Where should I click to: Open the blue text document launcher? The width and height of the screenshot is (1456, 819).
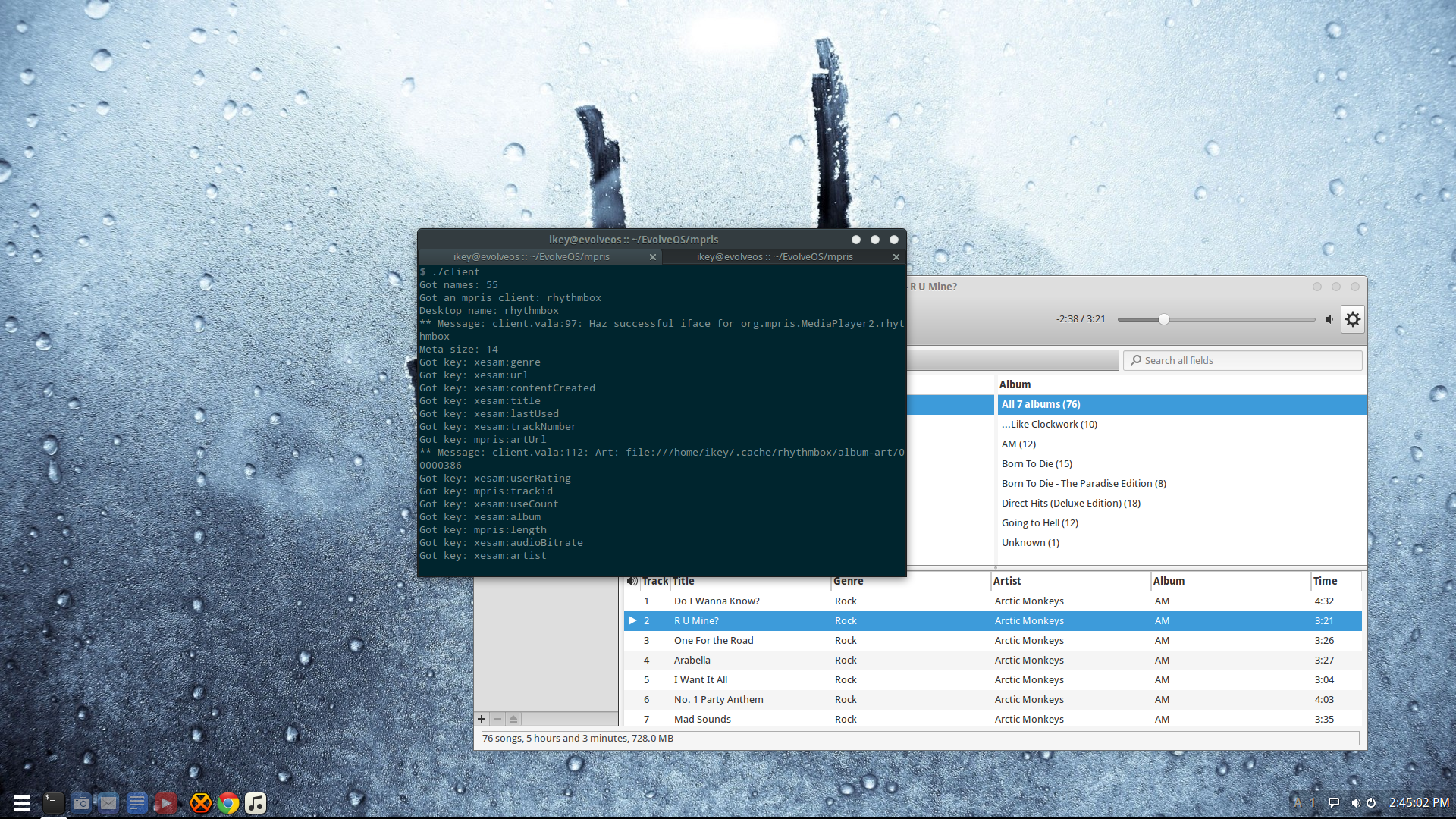(x=137, y=802)
